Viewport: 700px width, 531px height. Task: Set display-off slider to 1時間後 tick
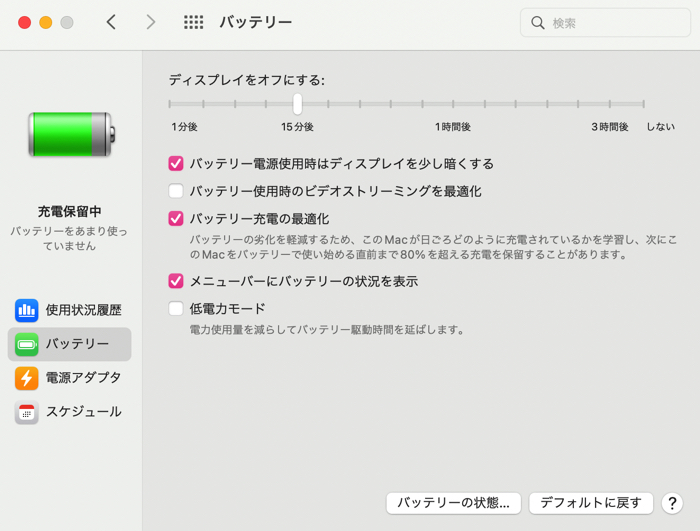[x=453, y=104]
